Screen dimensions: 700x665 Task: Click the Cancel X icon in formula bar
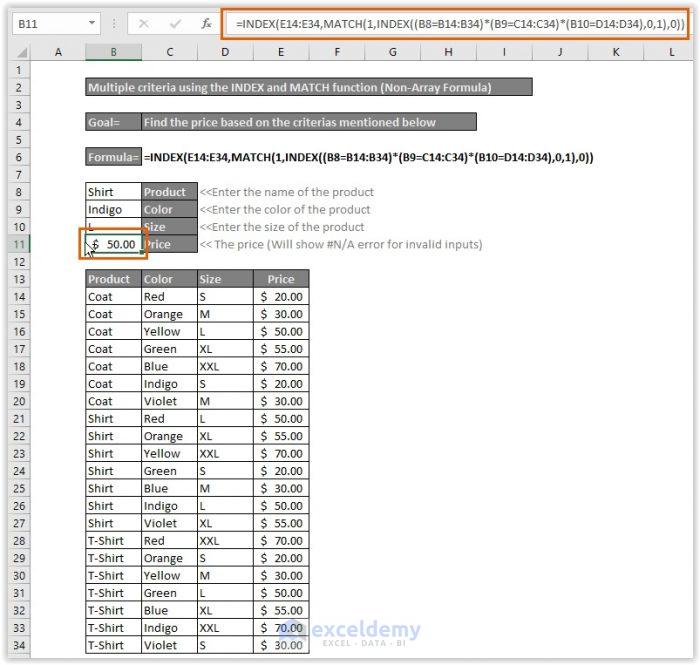[x=144, y=23]
